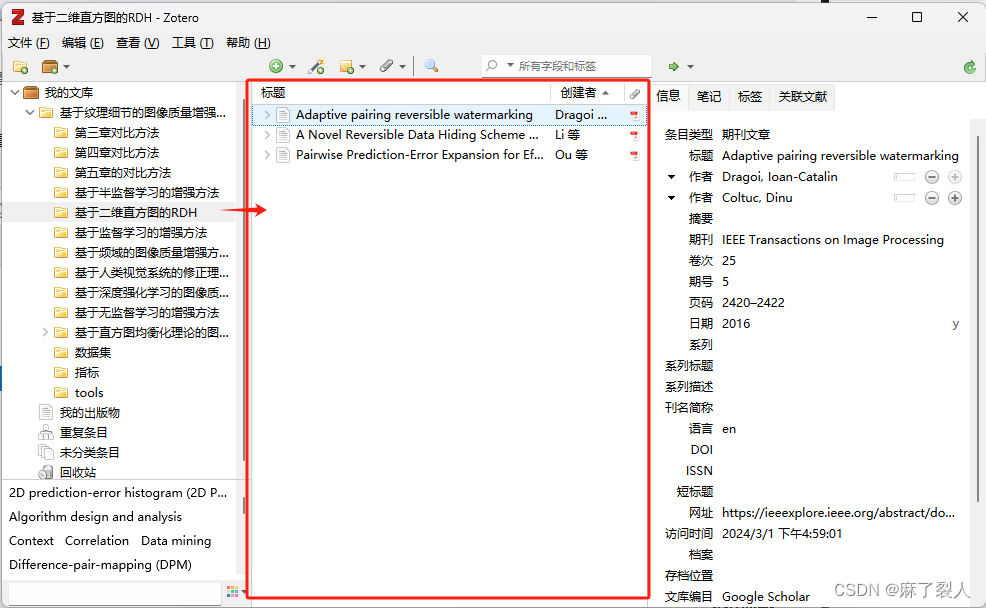Viewport: 986px width, 608px height.
Task: Switch to the 标签 tab
Action: pyautogui.click(x=749, y=97)
